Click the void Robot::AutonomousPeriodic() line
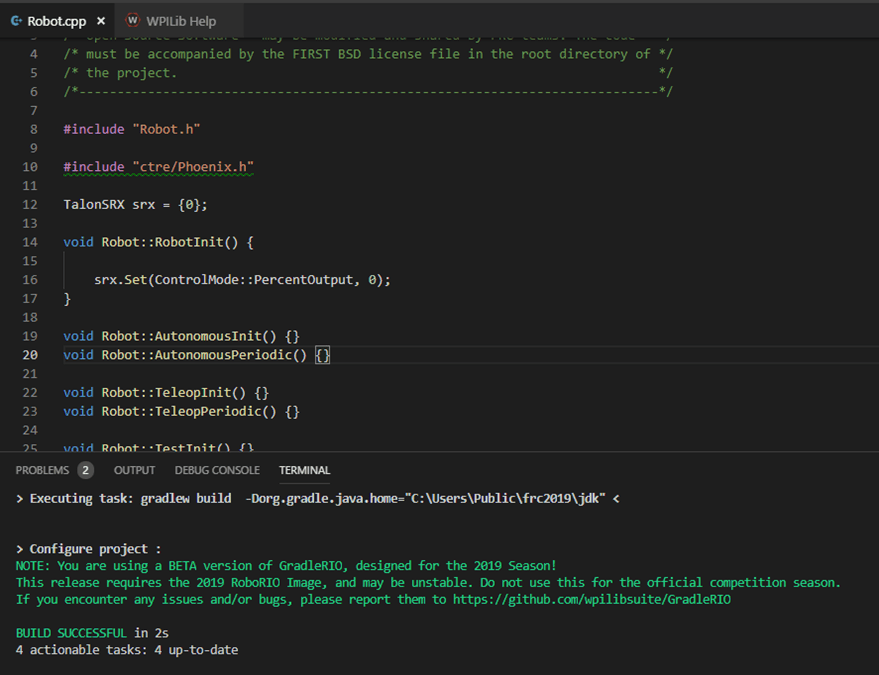This screenshot has width=879, height=675. (197, 355)
